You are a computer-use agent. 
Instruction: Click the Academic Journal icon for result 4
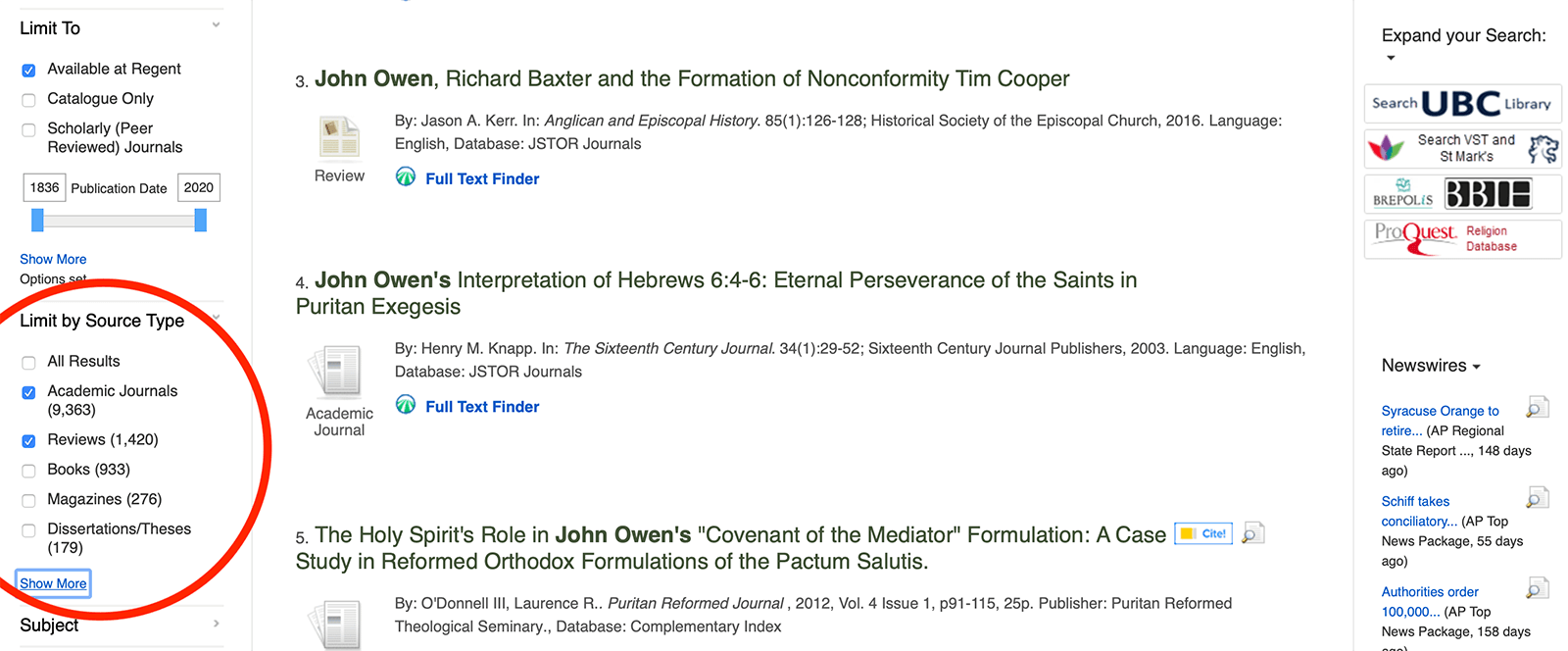[339, 371]
